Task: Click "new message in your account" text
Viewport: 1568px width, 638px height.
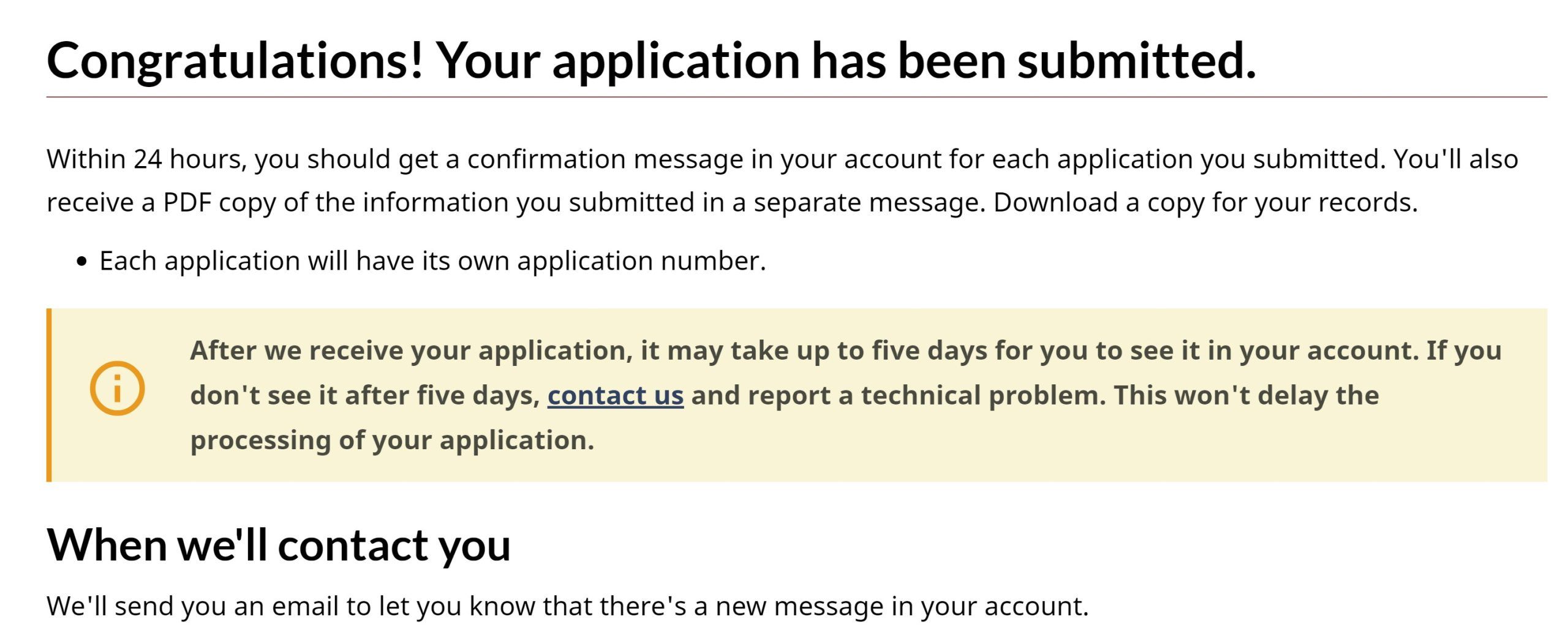Action: coord(902,606)
